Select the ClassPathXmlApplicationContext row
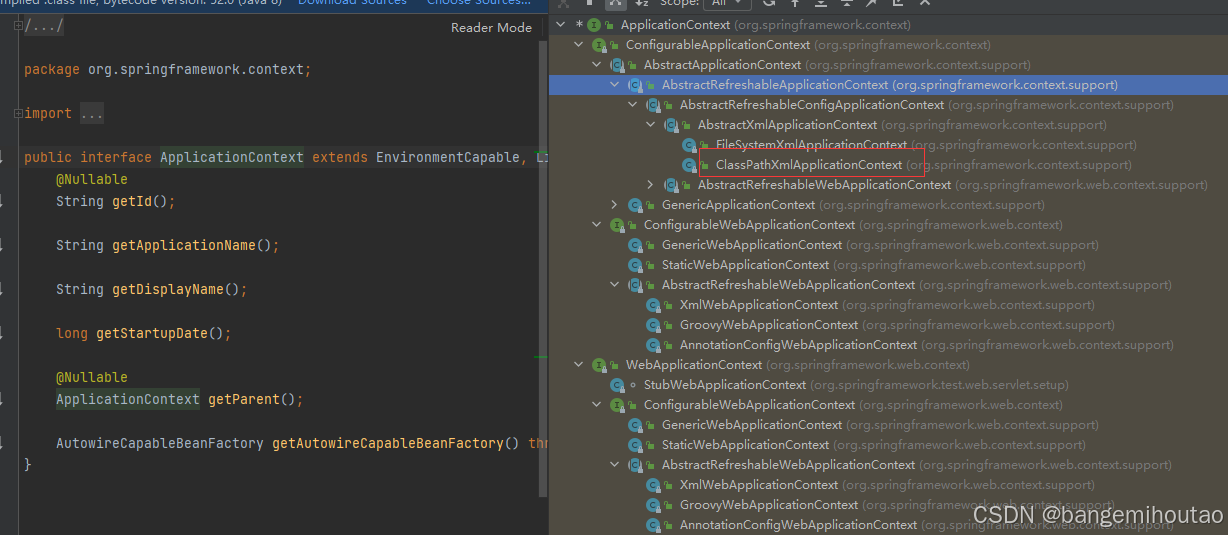The height and width of the screenshot is (535, 1228). pyautogui.click(x=888, y=165)
